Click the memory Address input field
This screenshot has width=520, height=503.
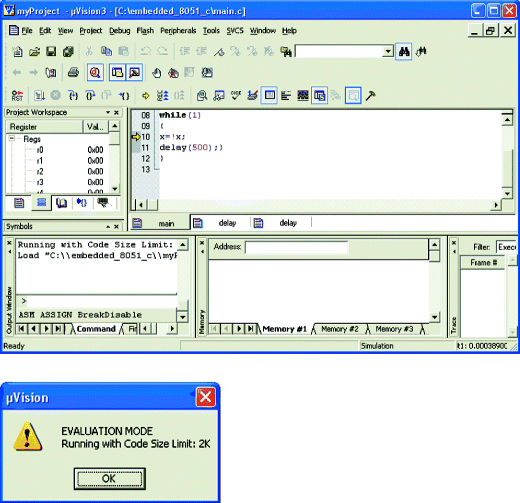click(x=296, y=248)
